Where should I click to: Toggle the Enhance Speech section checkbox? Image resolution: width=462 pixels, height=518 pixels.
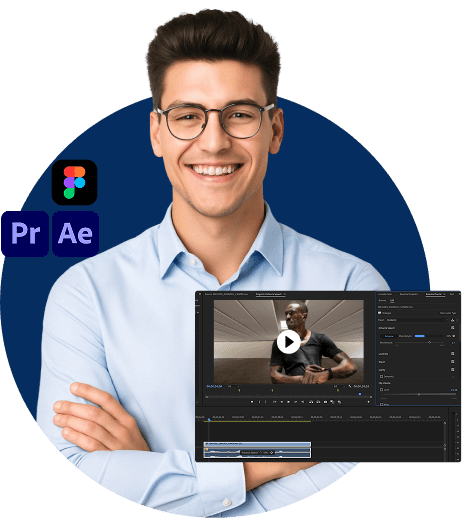(x=452, y=328)
